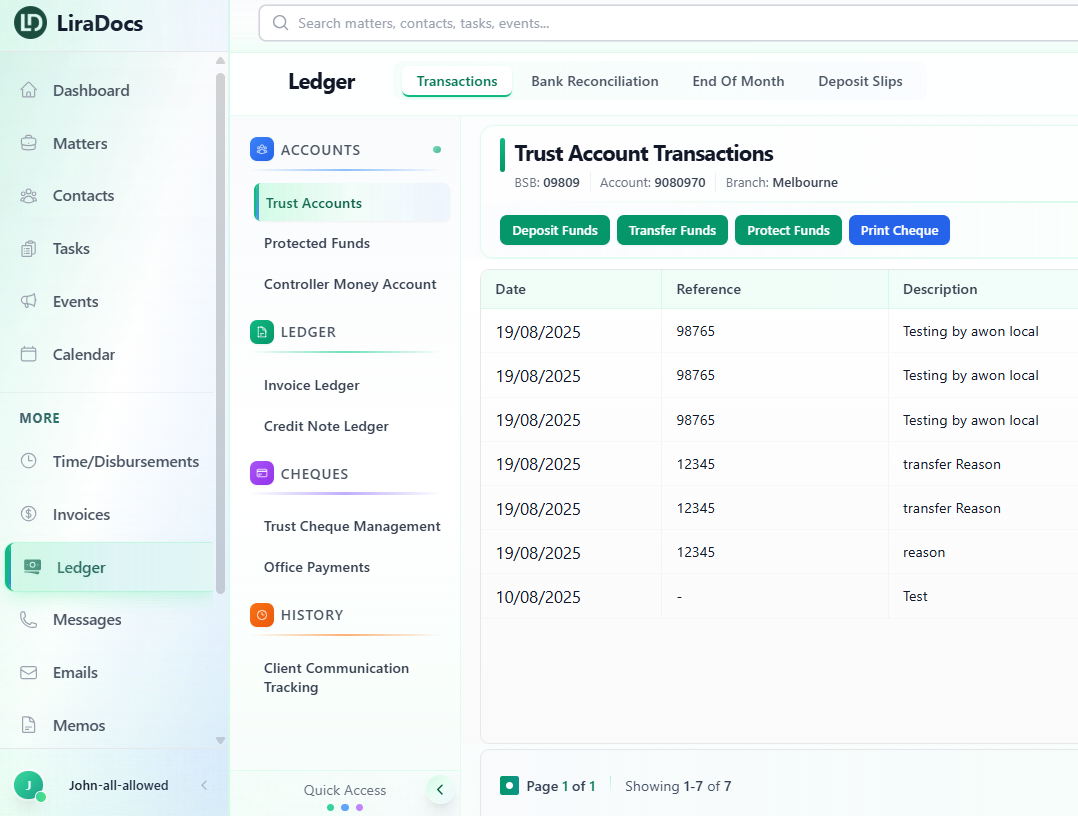
Task: Open Calendar using its sidebar icon
Action: pos(29,354)
